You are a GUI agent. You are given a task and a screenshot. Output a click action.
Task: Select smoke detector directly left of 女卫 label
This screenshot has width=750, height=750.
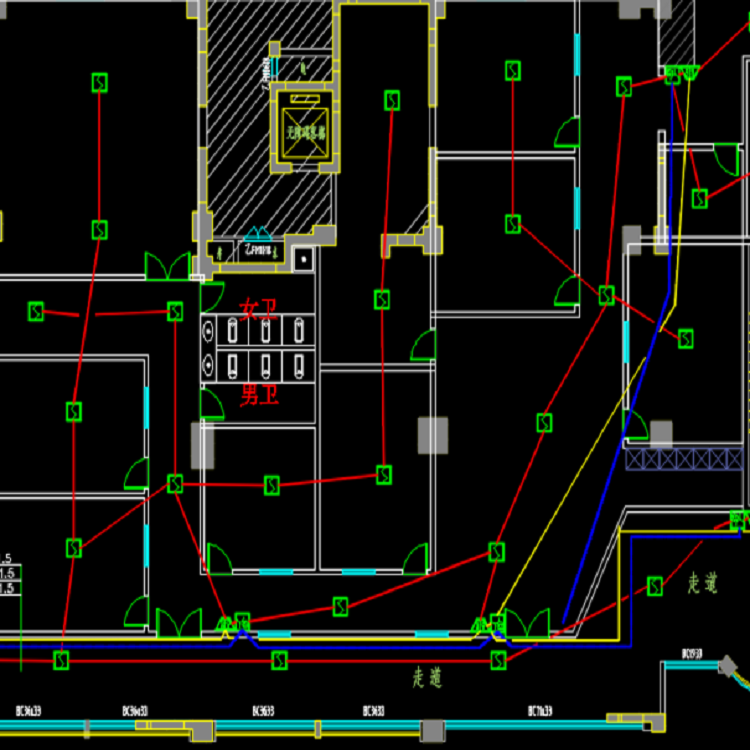pyautogui.click(x=175, y=312)
